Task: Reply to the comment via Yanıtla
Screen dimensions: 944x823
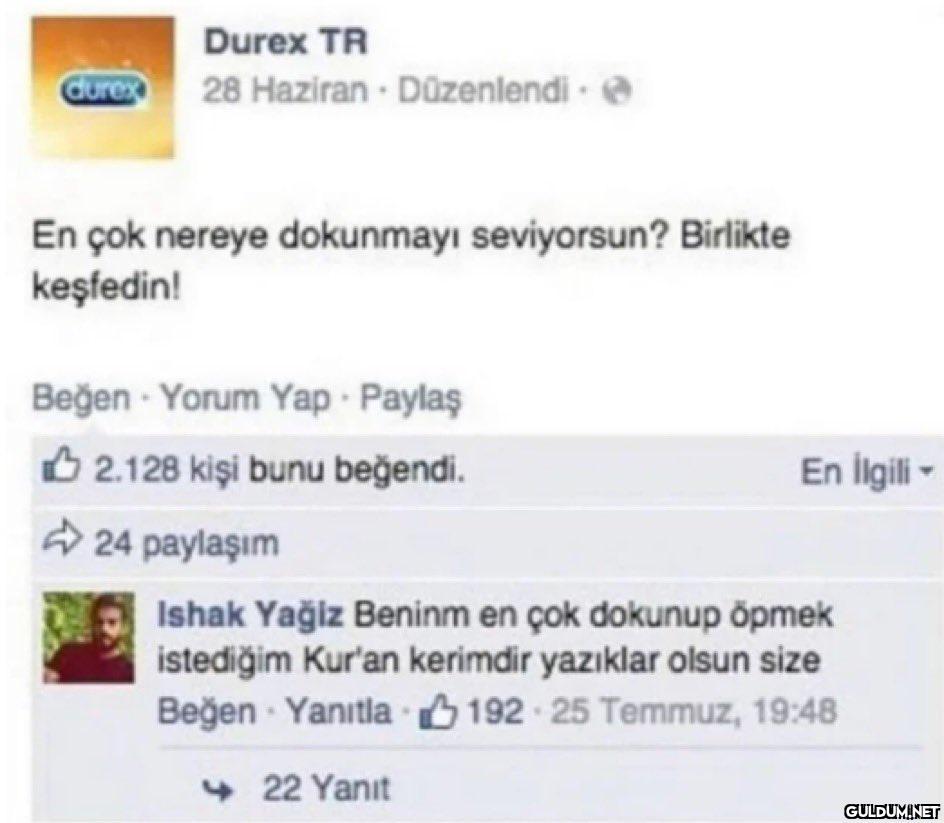Action: tap(338, 711)
